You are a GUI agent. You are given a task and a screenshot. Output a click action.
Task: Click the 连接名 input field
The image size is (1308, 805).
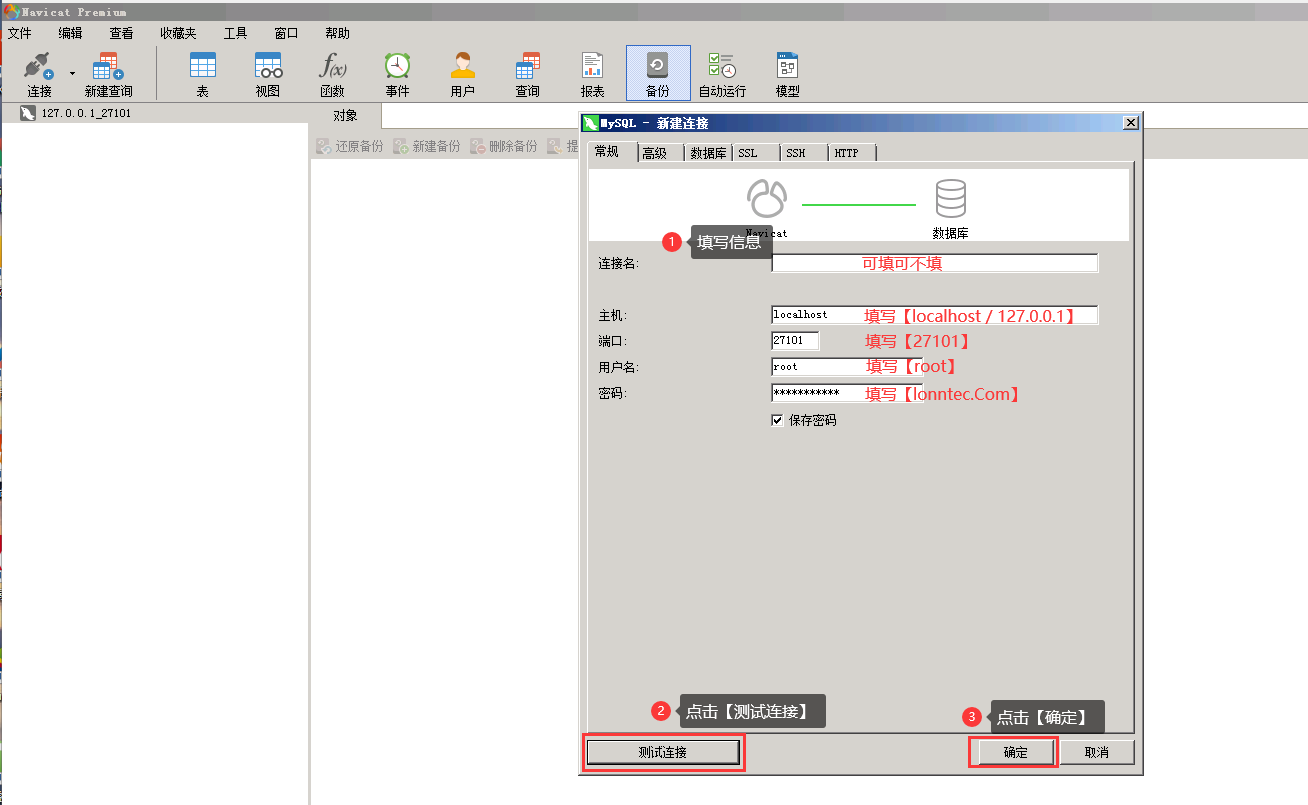[934, 263]
